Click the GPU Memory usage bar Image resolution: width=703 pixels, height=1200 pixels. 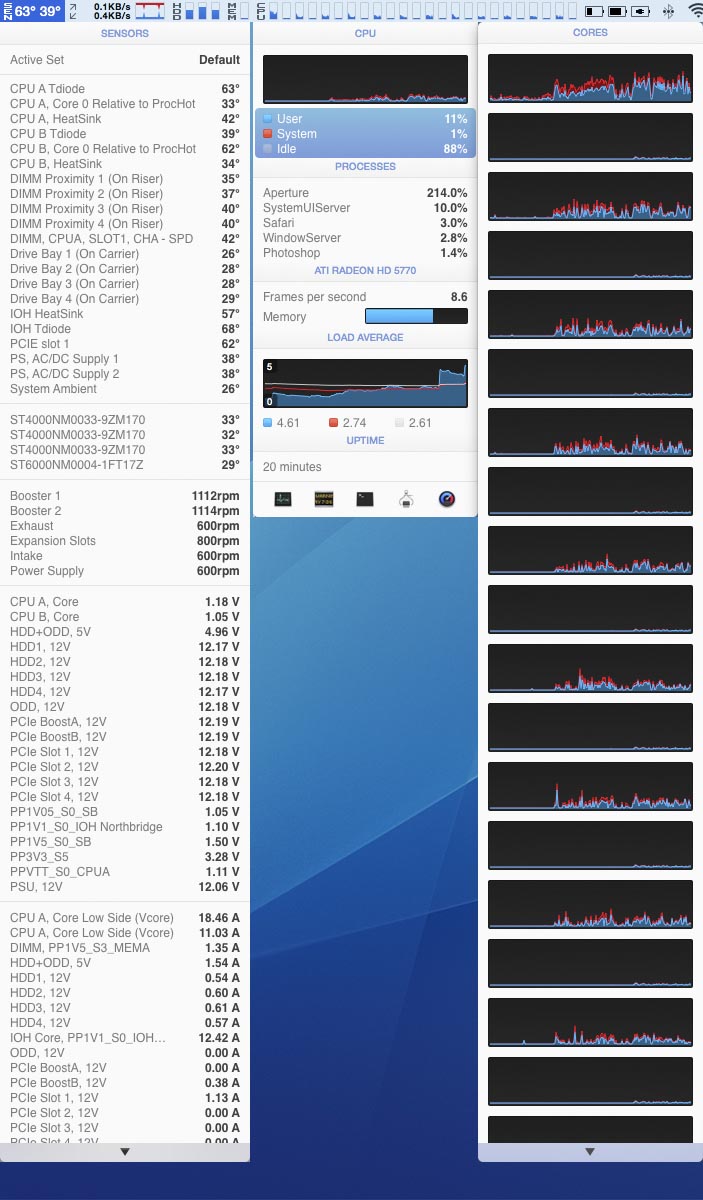(x=416, y=316)
